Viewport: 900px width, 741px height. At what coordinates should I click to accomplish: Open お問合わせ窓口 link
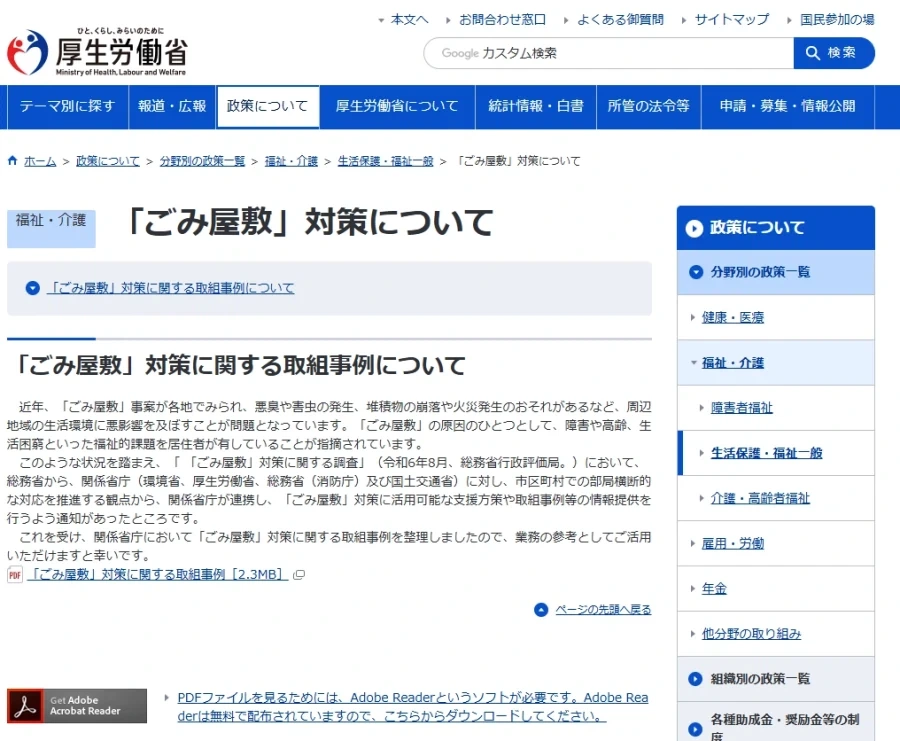pyautogui.click(x=502, y=20)
